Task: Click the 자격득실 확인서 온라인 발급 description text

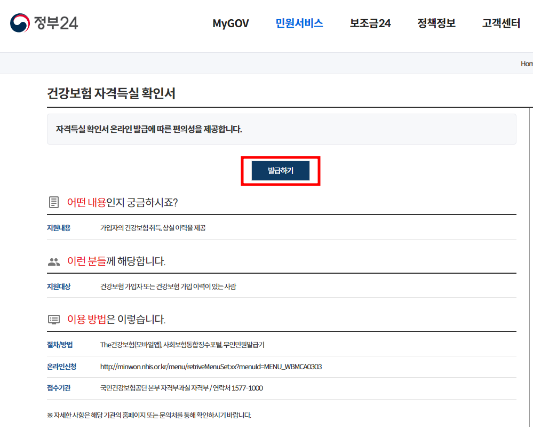Action: (149, 129)
